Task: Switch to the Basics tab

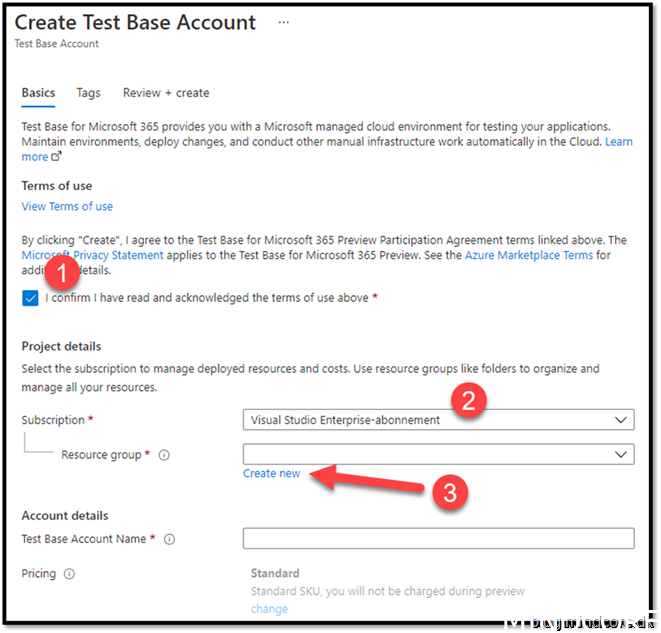Action: pyautogui.click(x=39, y=93)
